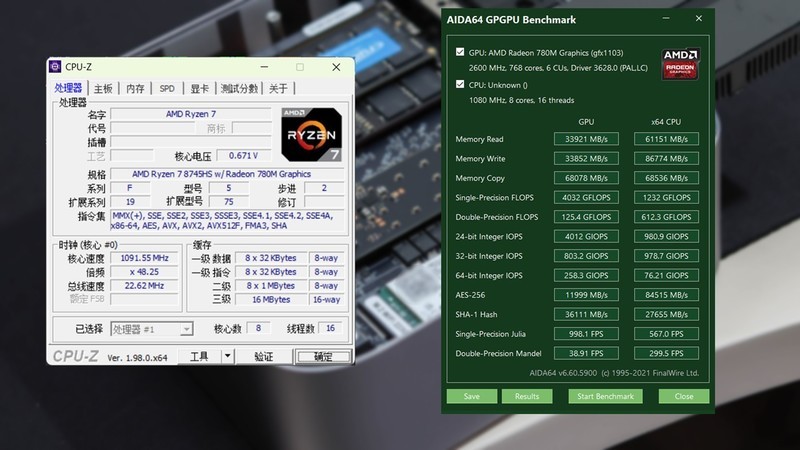Open the 内存 tab
This screenshot has width=800, height=450.
click(x=135, y=89)
